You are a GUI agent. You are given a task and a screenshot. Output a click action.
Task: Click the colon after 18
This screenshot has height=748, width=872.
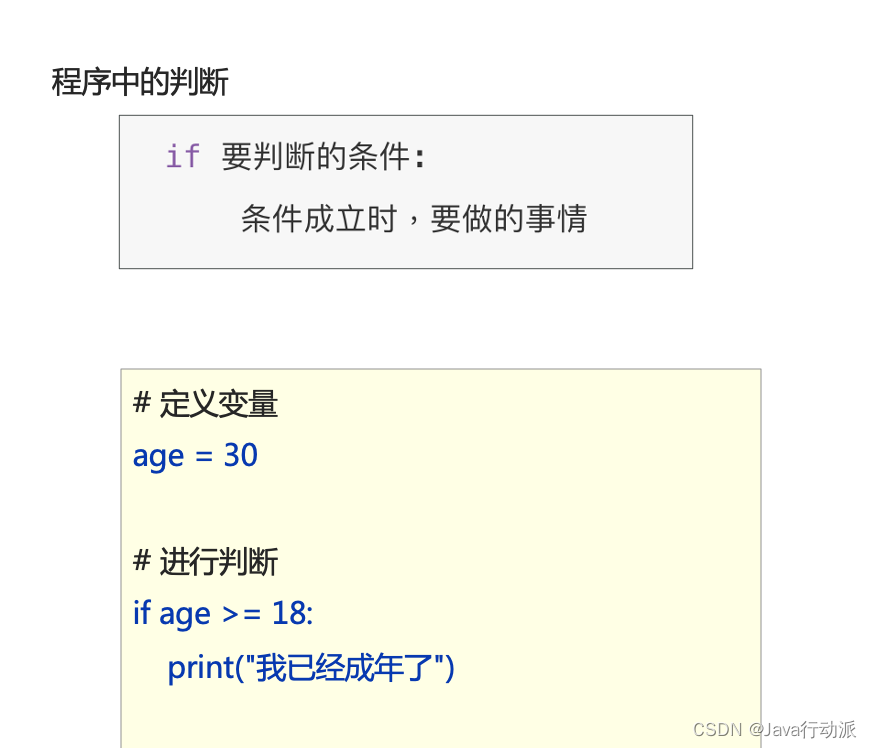(x=310, y=614)
